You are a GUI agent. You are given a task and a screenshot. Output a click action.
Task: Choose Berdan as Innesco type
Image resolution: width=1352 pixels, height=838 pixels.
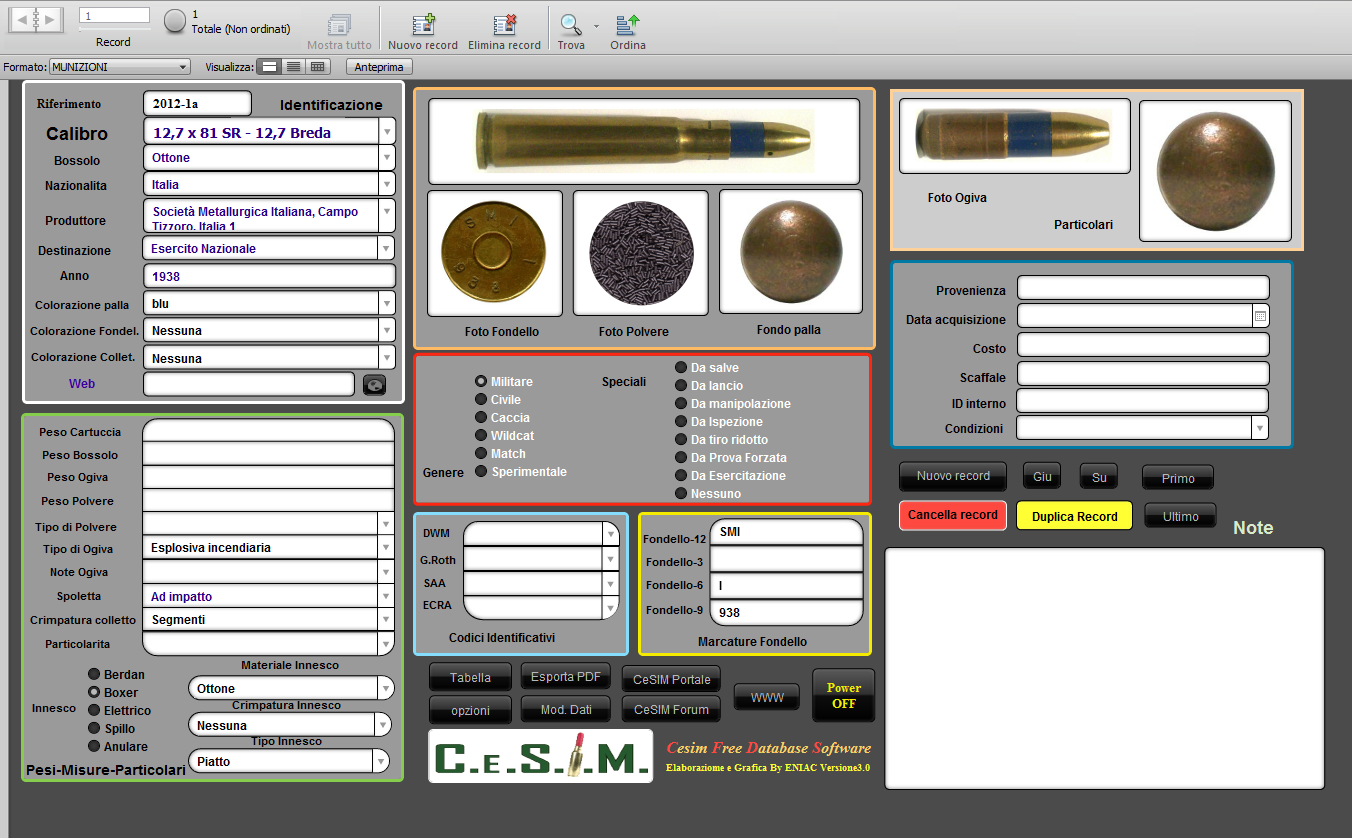(94, 675)
